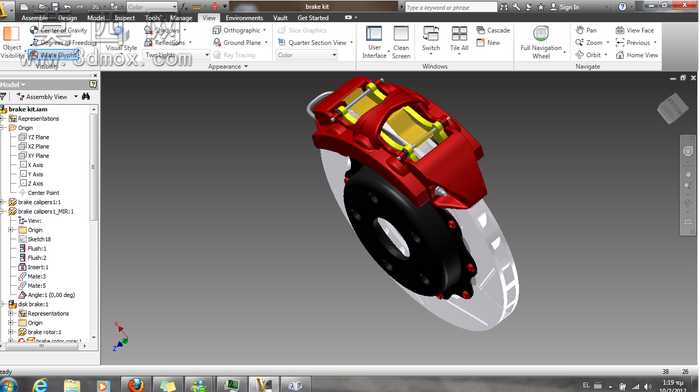
Task: Click the Undo arrow in quick access
Action: pos(67,7)
